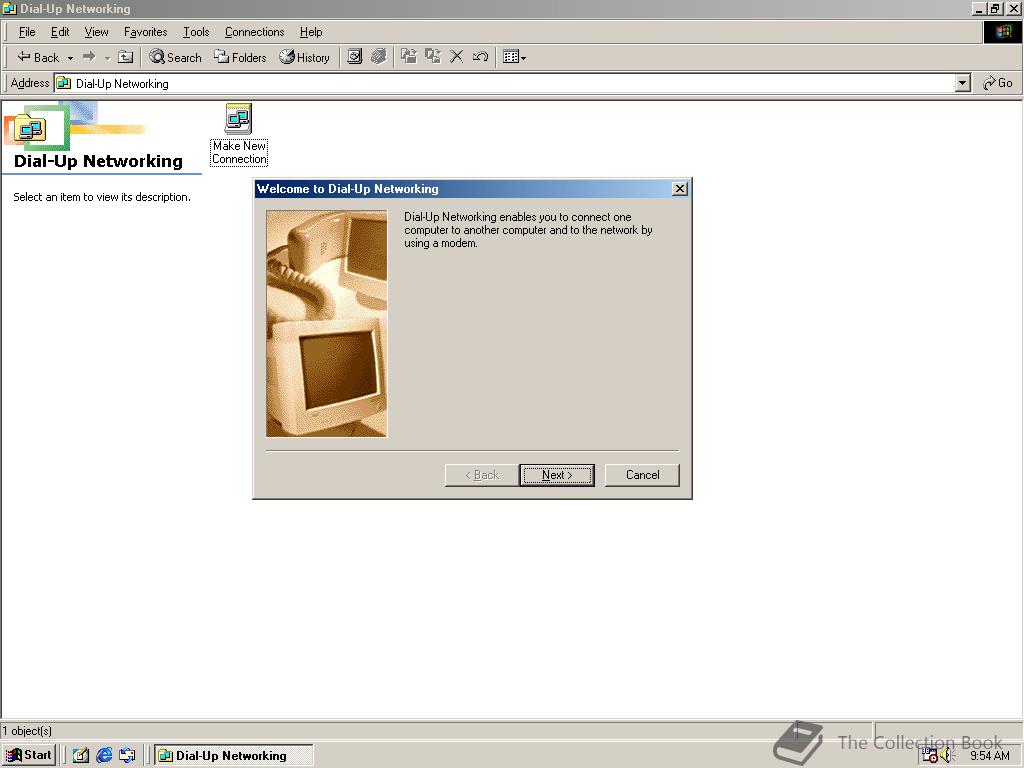Image resolution: width=1024 pixels, height=768 pixels.
Task: Open the Back history dropdown arrow
Action: [70, 57]
